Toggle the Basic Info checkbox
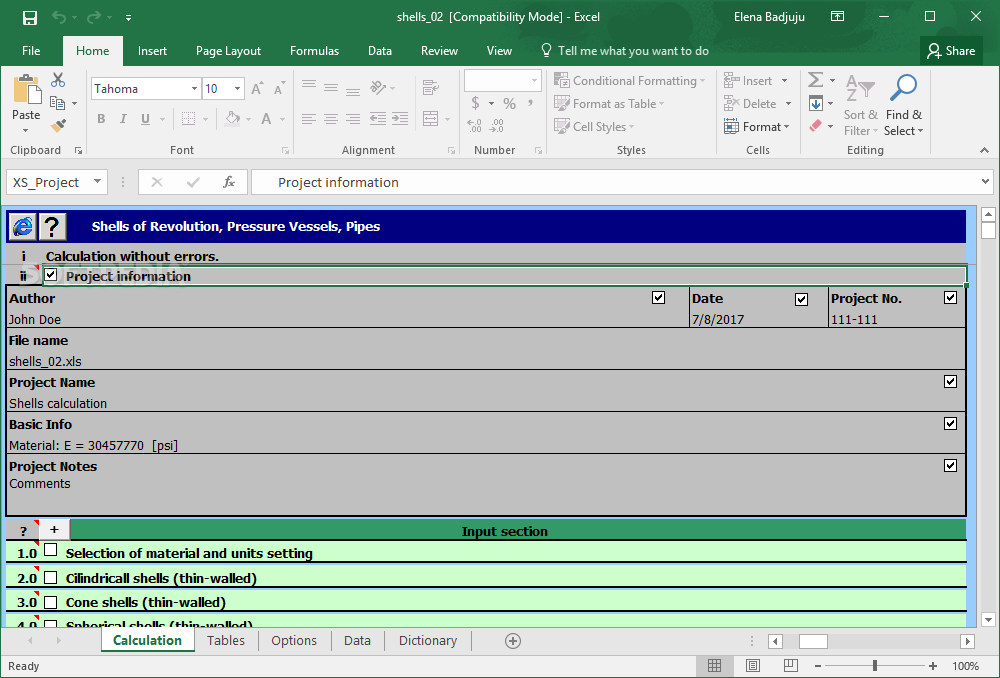 [x=950, y=424]
